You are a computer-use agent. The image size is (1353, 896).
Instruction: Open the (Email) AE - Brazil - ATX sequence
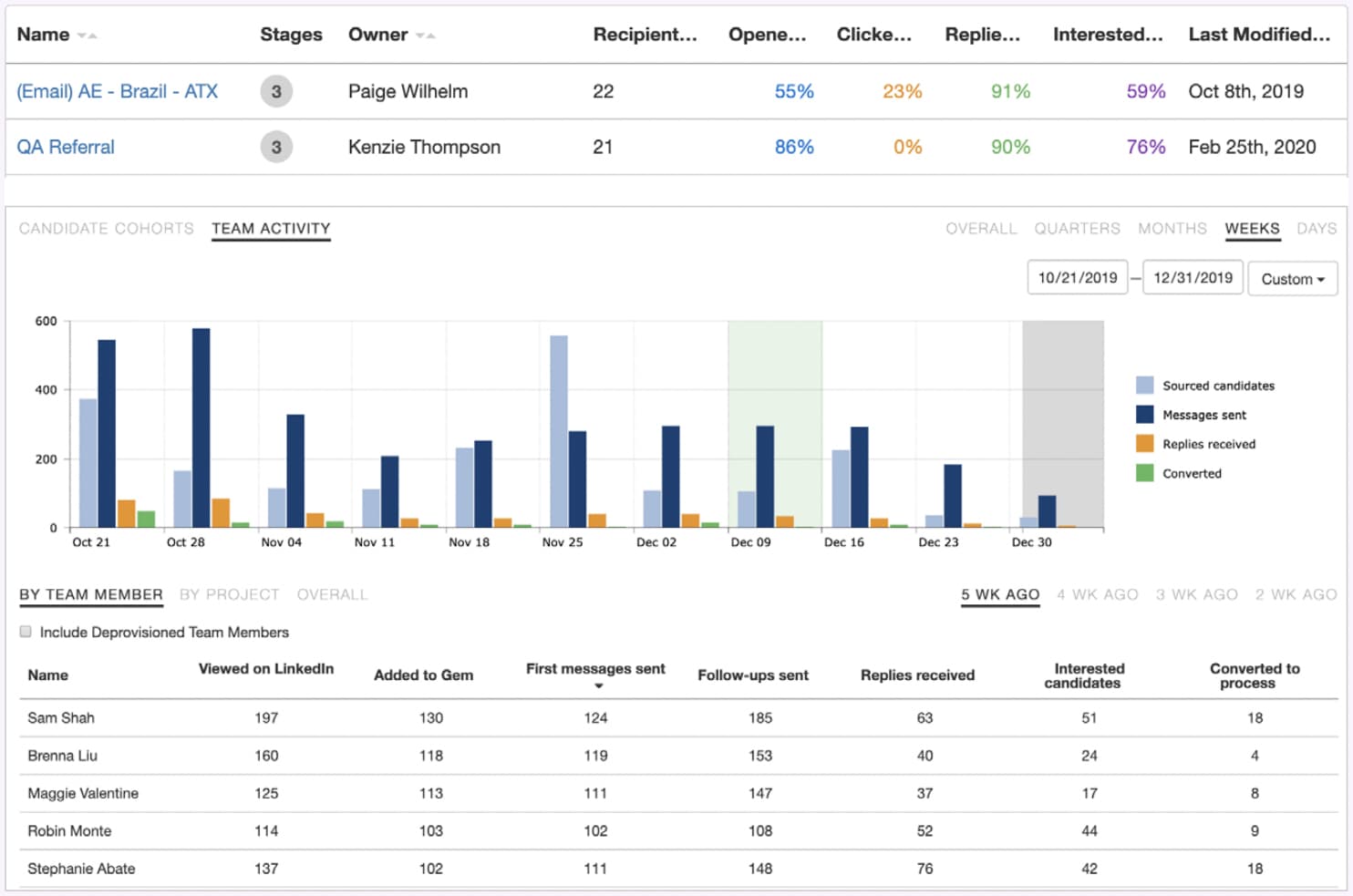[x=118, y=91]
